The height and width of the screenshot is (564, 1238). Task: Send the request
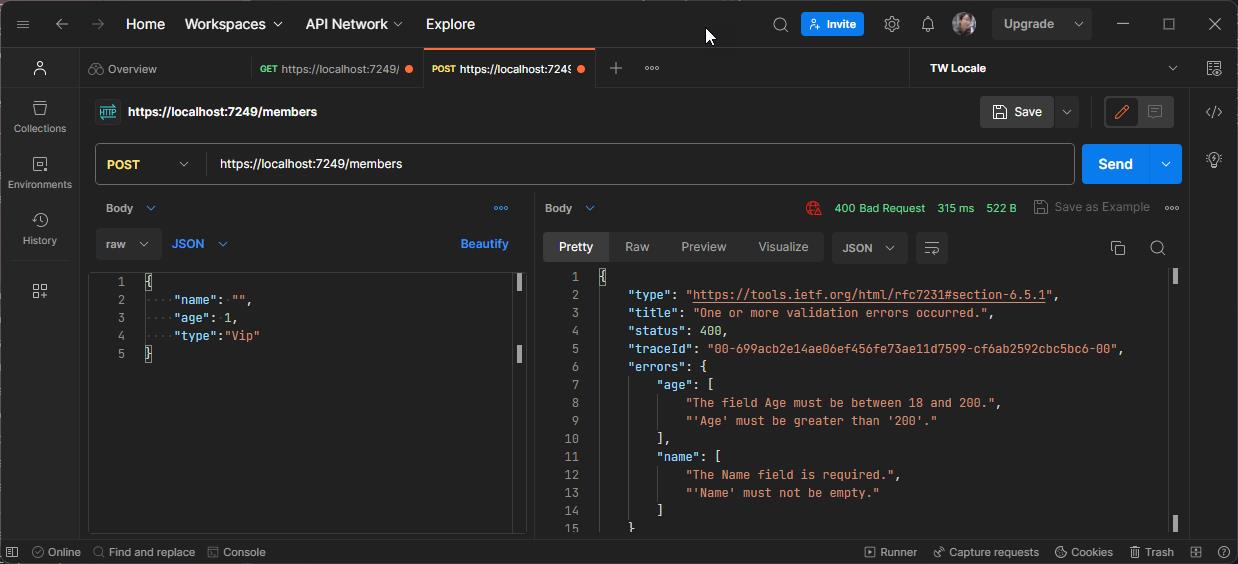point(1116,164)
